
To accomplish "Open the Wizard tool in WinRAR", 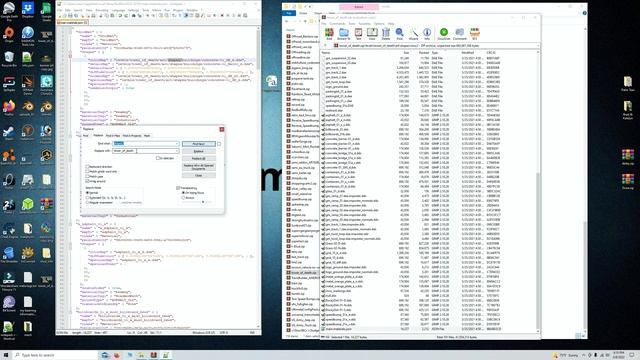I will pyautogui.click(x=413, y=33).
